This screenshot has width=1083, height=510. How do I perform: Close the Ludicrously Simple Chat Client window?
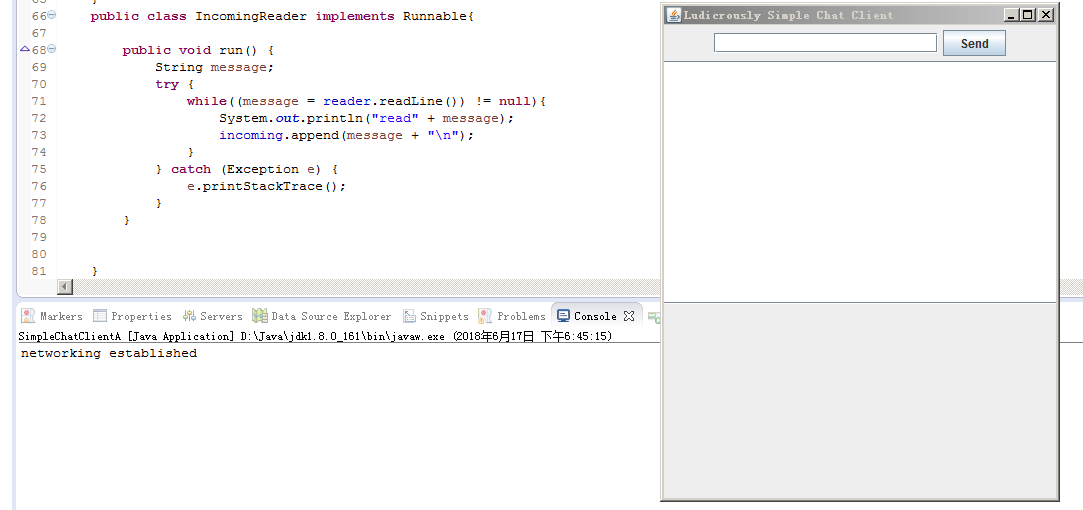click(x=1046, y=15)
